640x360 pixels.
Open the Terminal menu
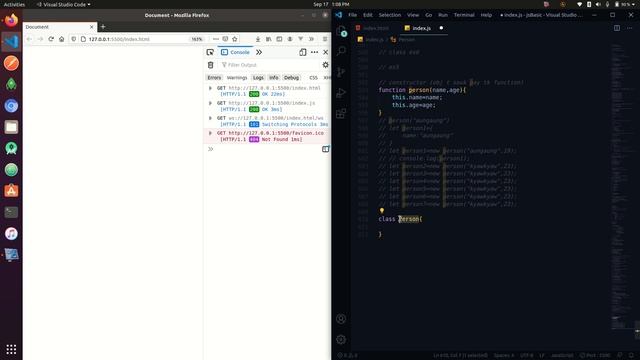click(464, 15)
